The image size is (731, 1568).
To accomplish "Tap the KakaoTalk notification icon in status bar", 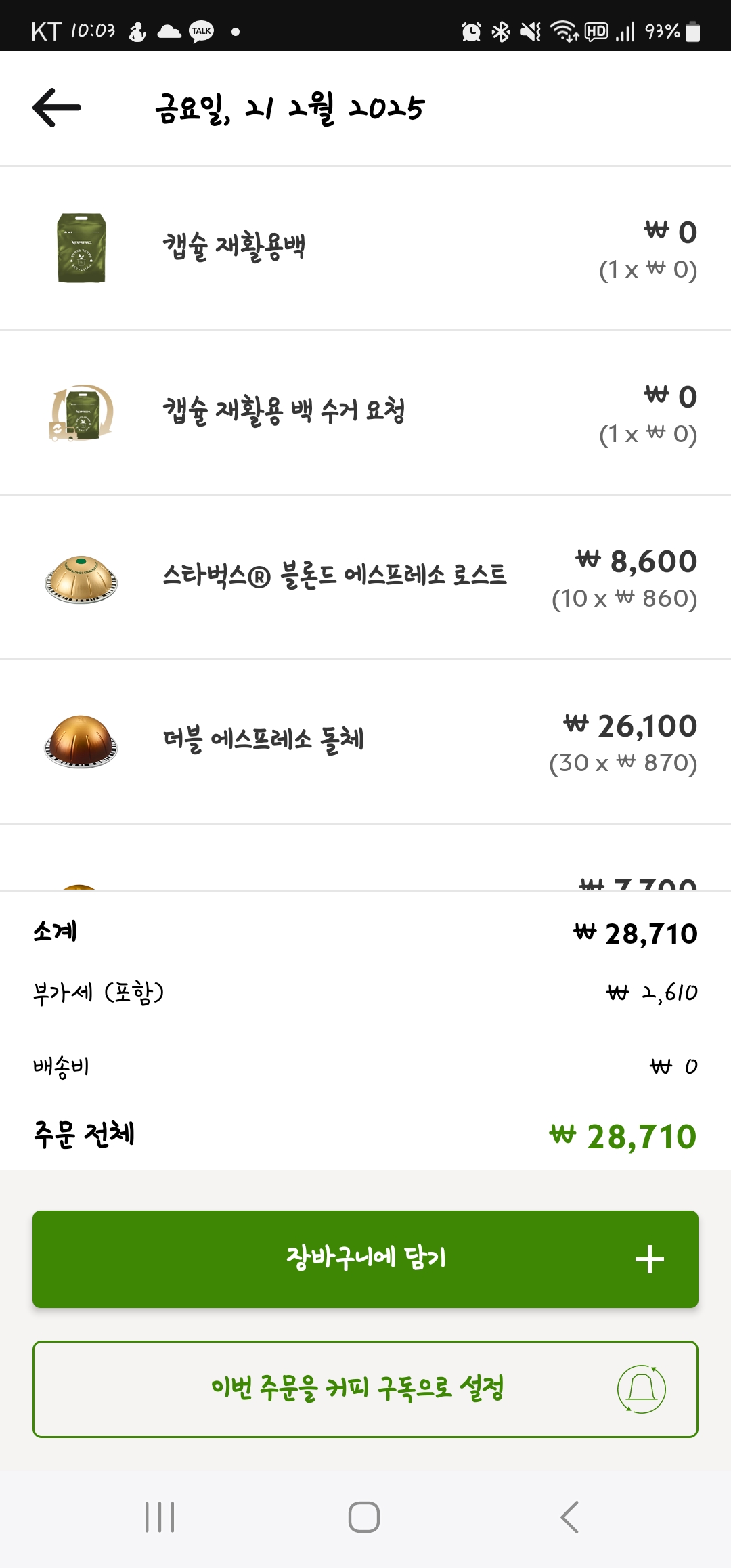I will 201,31.
